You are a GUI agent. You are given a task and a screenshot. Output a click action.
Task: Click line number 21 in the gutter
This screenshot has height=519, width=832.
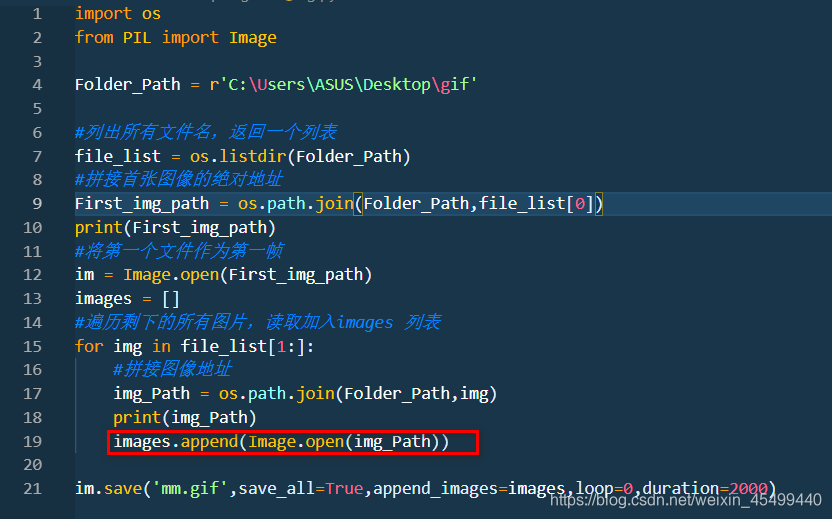(x=32, y=489)
